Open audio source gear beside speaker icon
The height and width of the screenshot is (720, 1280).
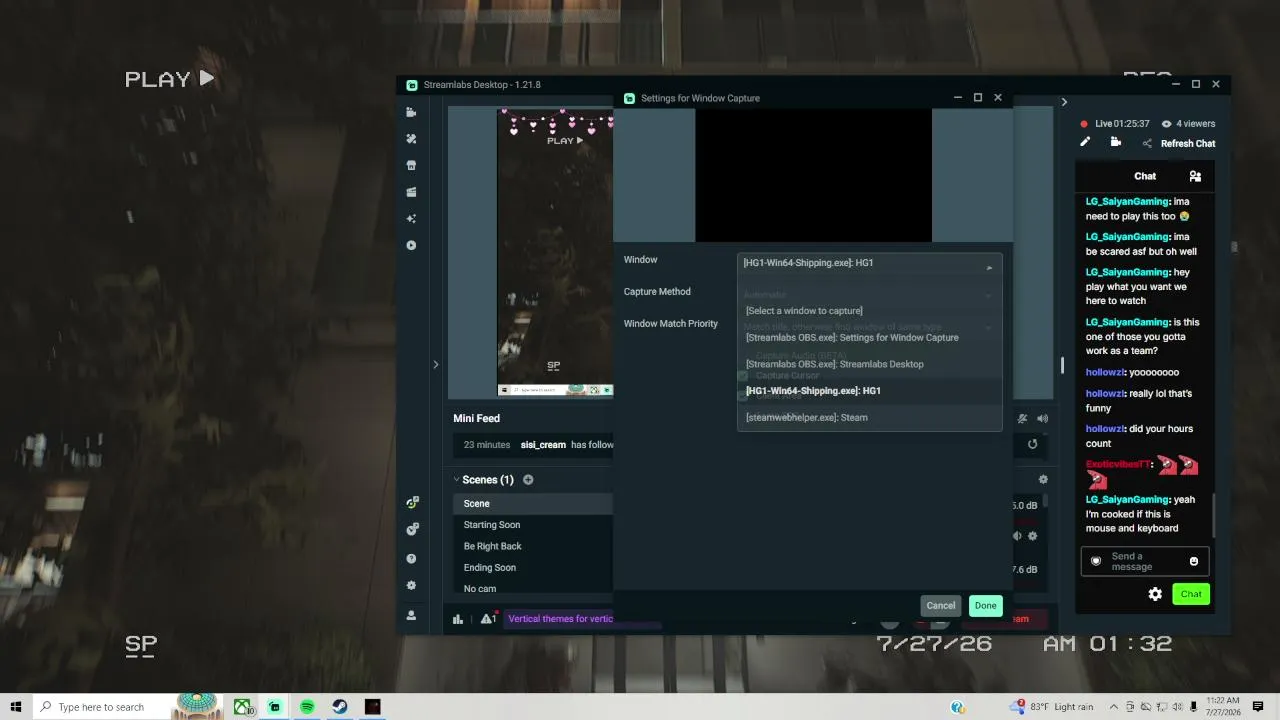pyautogui.click(x=1033, y=536)
